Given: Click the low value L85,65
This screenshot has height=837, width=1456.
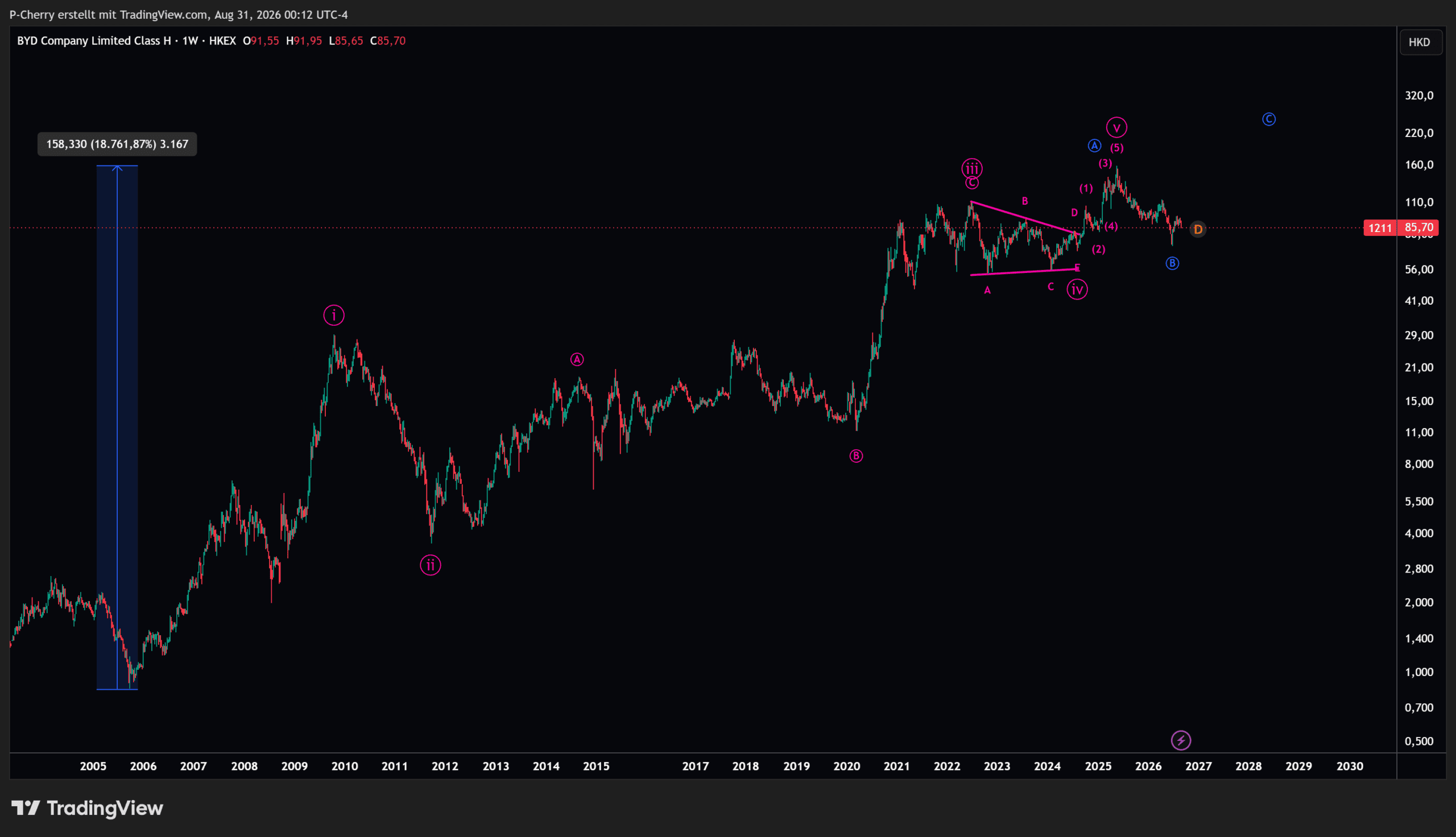Looking at the screenshot, I should pos(346,41).
